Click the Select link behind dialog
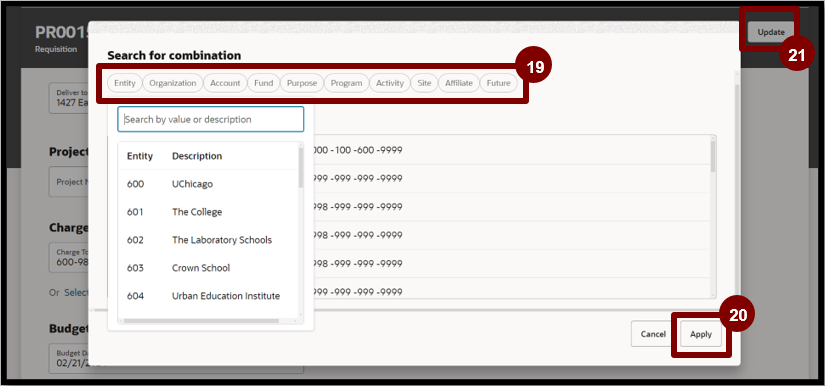Viewport: 825px width, 386px height. coord(76,292)
